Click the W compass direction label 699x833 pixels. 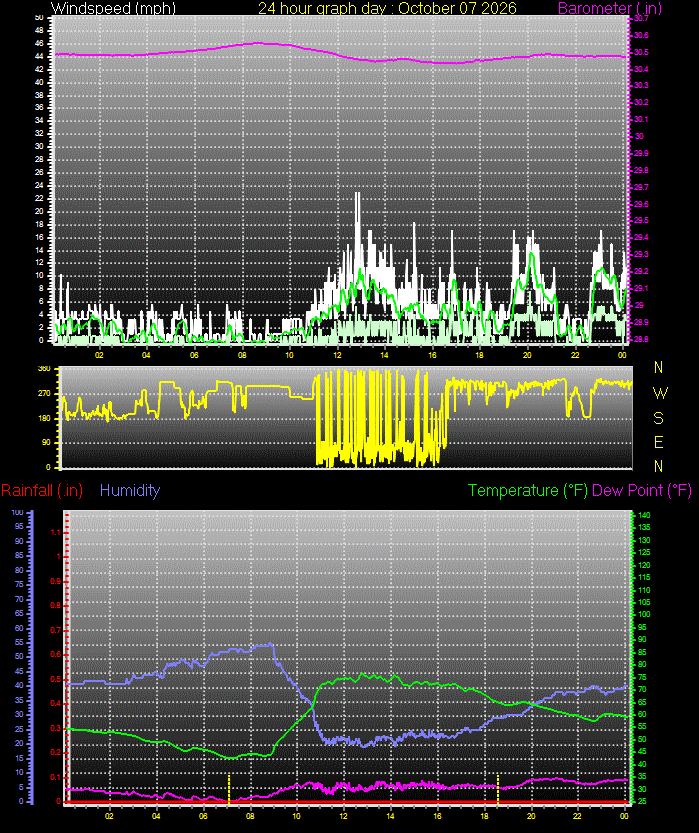(x=660, y=393)
